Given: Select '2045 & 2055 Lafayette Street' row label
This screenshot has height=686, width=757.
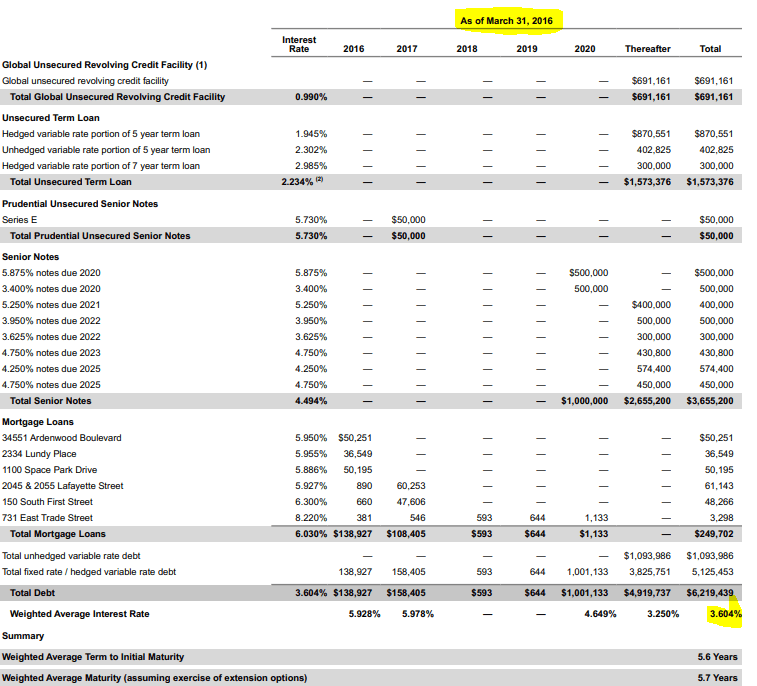Looking at the screenshot, I should pyautogui.click(x=63, y=486).
